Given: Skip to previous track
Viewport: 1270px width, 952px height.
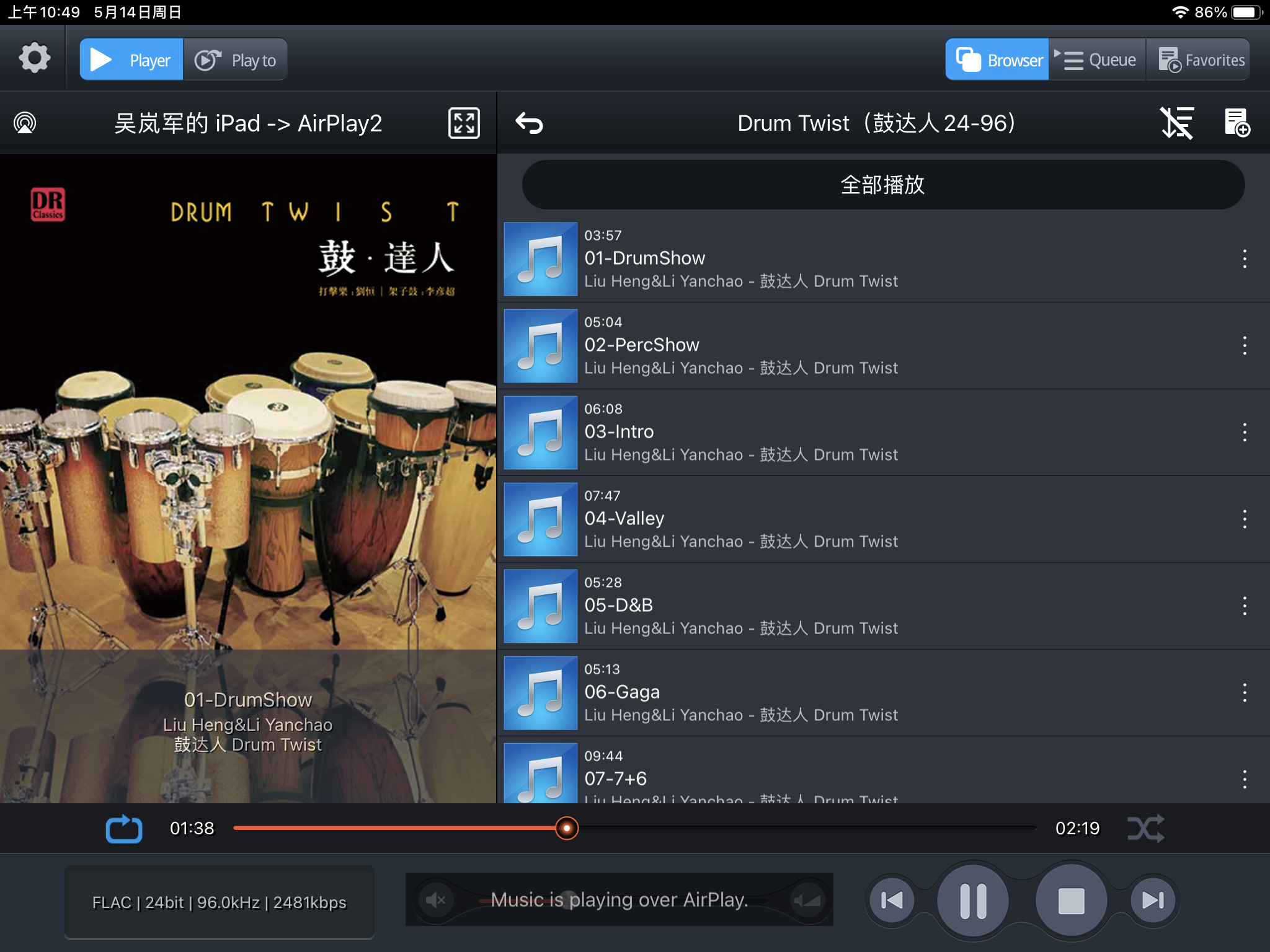Looking at the screenshot, I should click(x=892, y=900).
